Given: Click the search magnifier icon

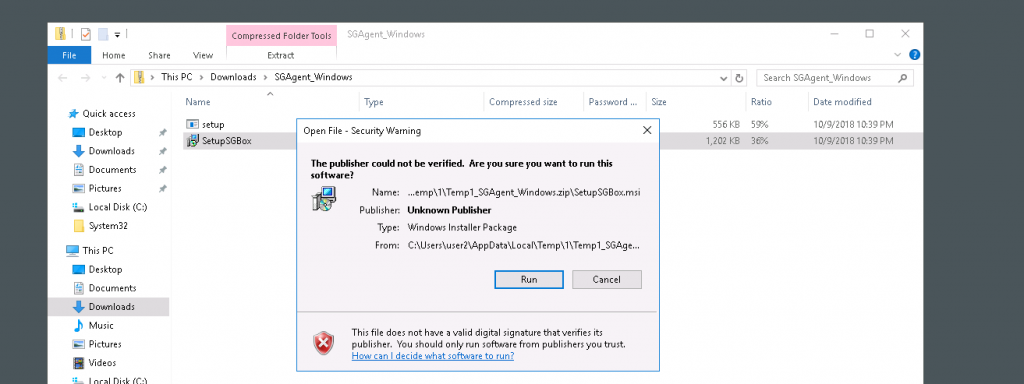Looking at the screenshot, I should coord(903,78).
